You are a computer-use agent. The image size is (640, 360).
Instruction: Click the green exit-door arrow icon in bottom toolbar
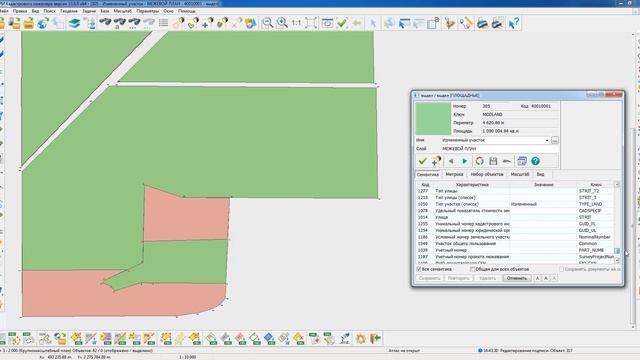click(376, 338)
